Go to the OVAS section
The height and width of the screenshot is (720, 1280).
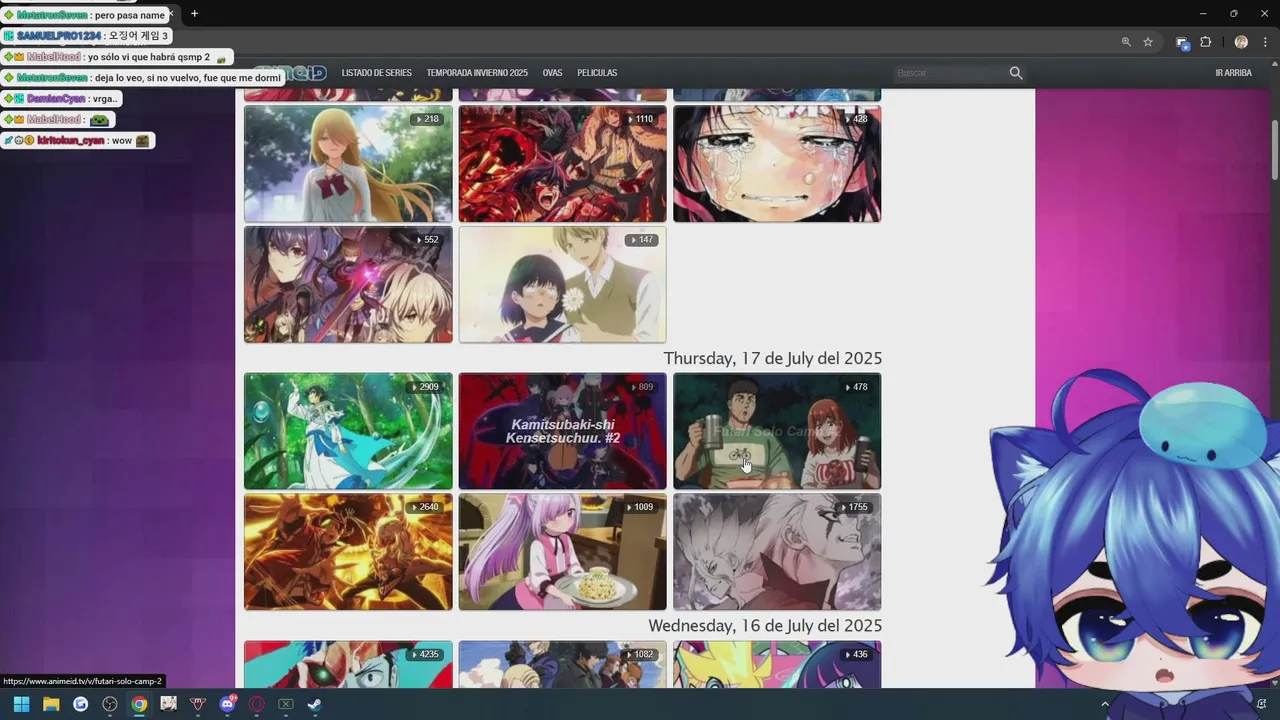(552, 73)
